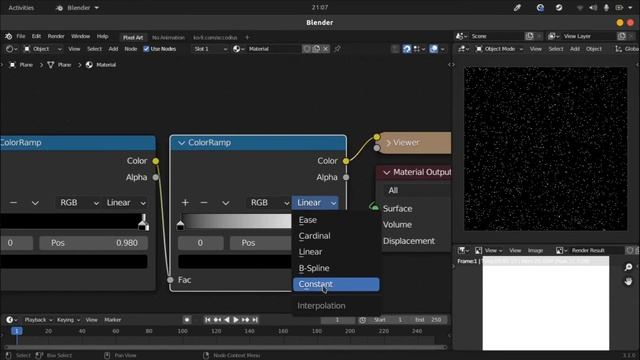Switch to the No Animation workspace tab
640x360 pixels.
(168, 38)
